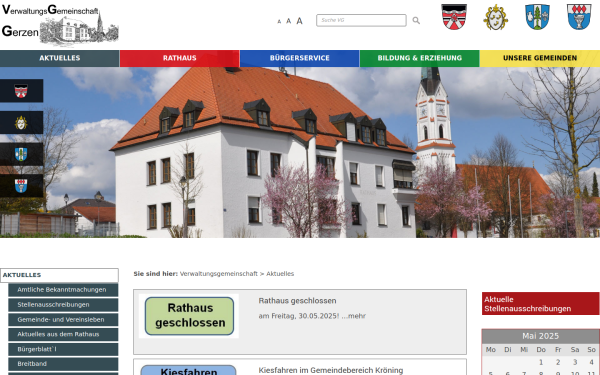Click Aktuelles in breadcrumb
The width and height of the screenshot is (600, 375).
click(x=280, y=274)
